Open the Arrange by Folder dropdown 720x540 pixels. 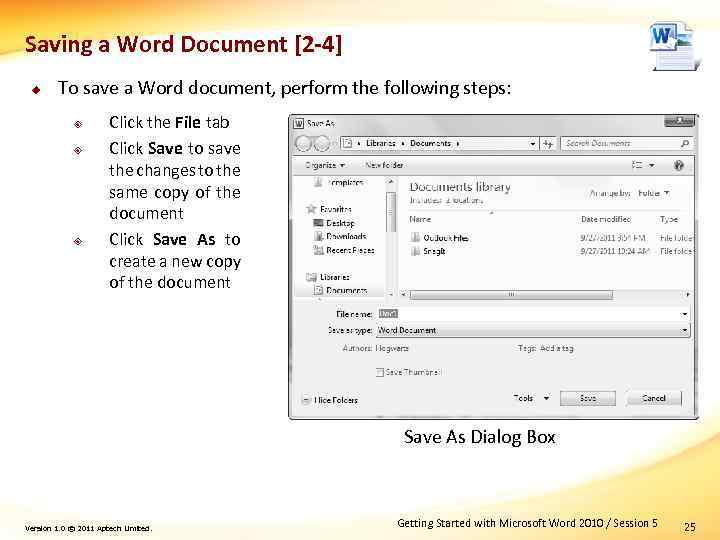pyautogui.click(x=653, y=193)
